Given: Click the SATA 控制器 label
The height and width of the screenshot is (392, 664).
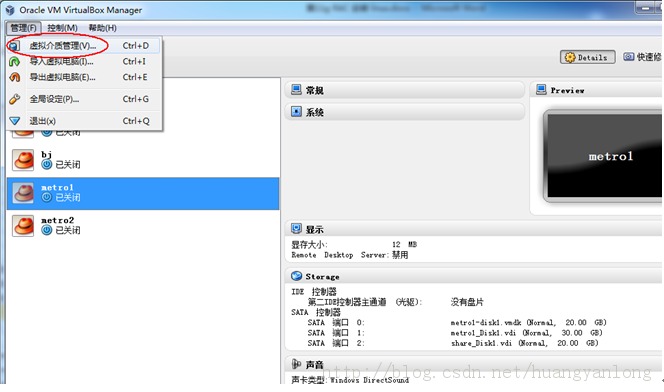Looking at the screenshot, I should click(x=316, y=312).
